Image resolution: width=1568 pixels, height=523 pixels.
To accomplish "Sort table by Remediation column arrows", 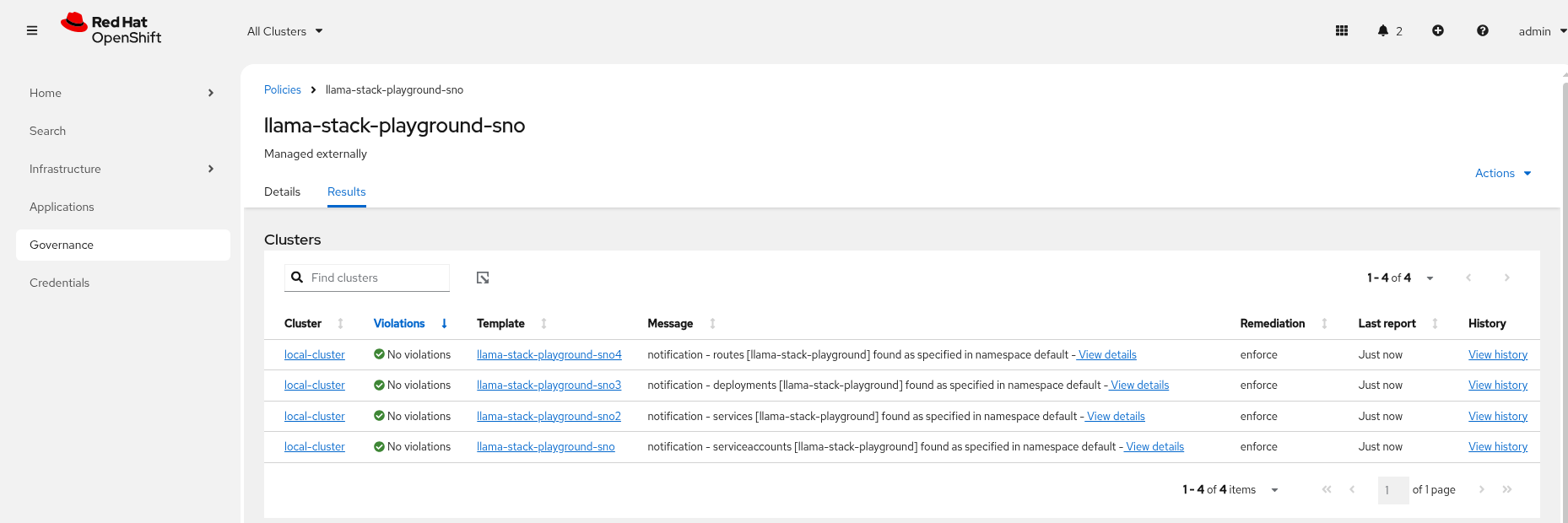I will [x=1325, y=324].
